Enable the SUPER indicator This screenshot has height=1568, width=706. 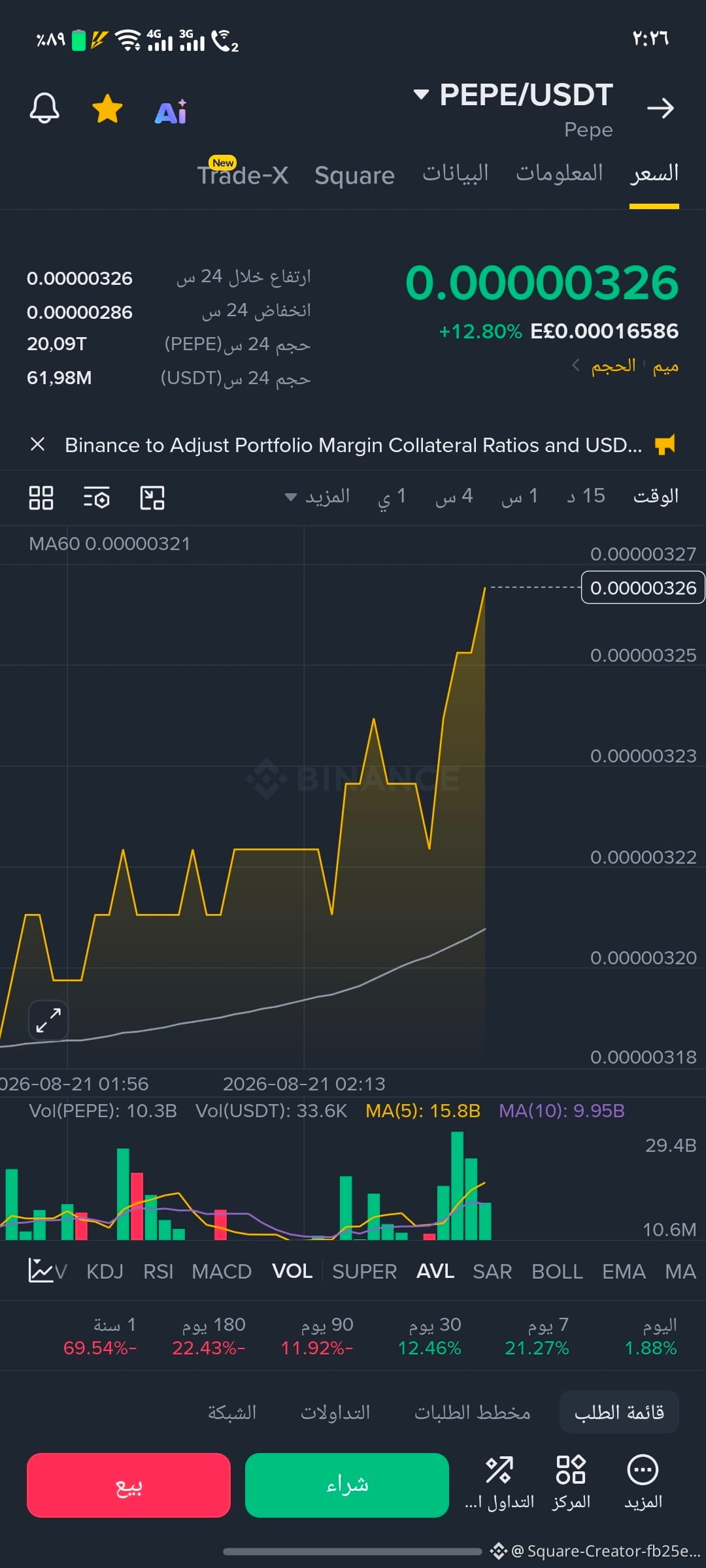365,1271
